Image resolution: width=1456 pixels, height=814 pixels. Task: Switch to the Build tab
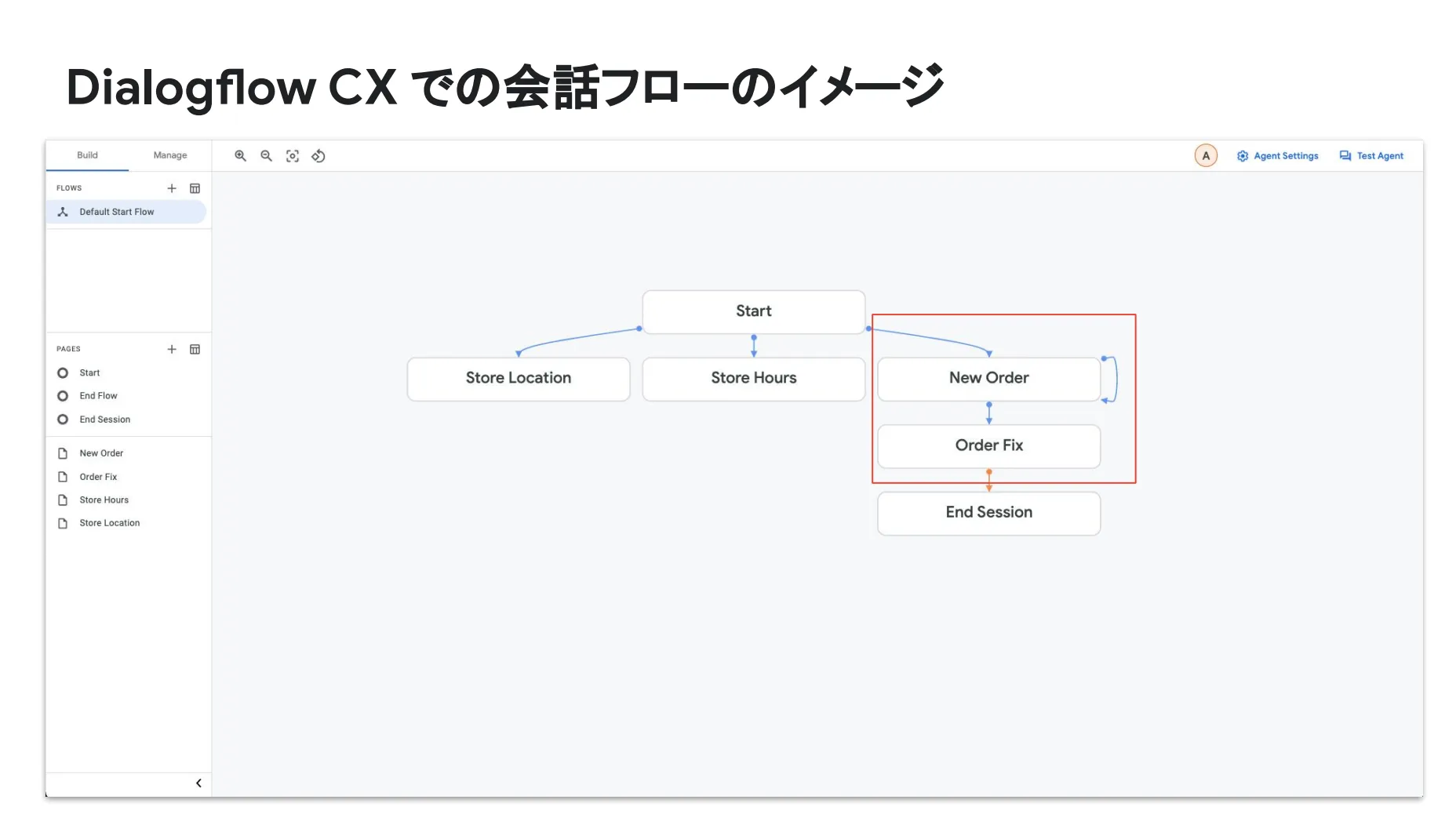pyautogui.click(x=87, y=155)
